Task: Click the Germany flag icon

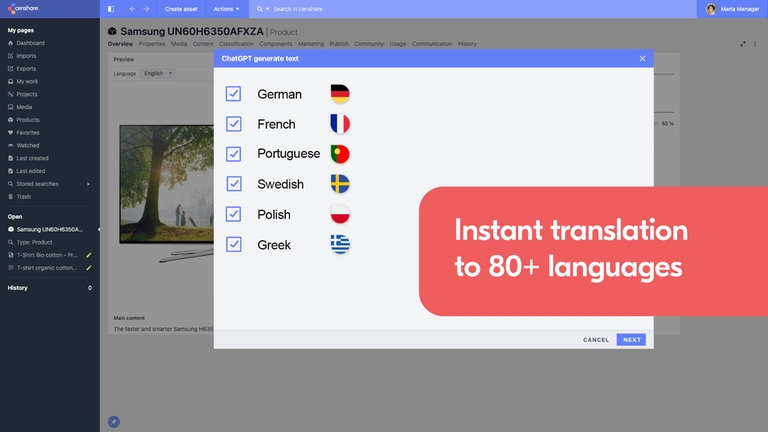Action: click(x=340, y=94)
